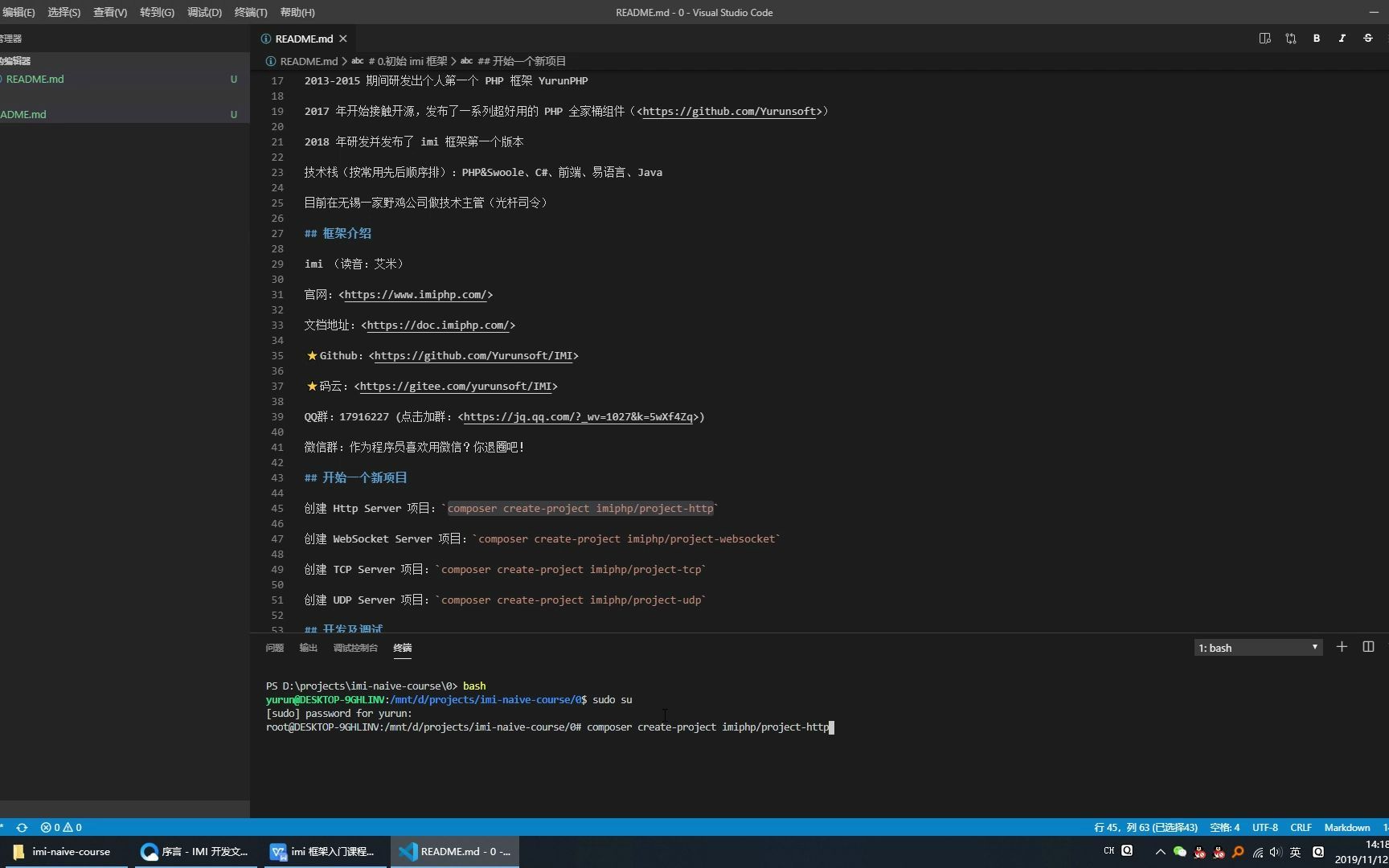Click the project-websocket command on line 47
This screenshot has height=868, width=1389.
tap(626, 539)
